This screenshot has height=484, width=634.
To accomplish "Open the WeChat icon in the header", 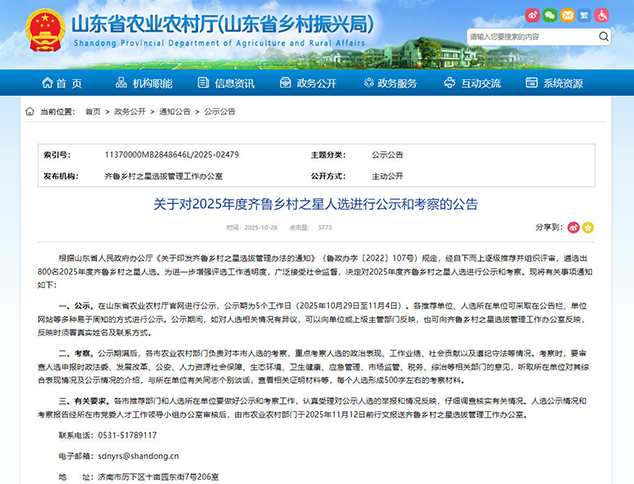I will tap(548, 16).
